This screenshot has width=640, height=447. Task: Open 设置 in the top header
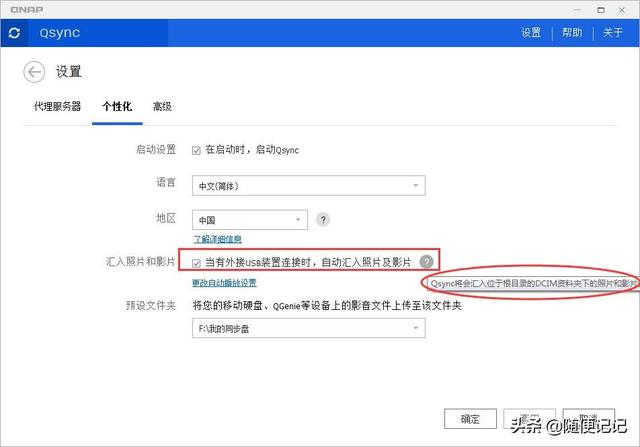click(531, 33)
